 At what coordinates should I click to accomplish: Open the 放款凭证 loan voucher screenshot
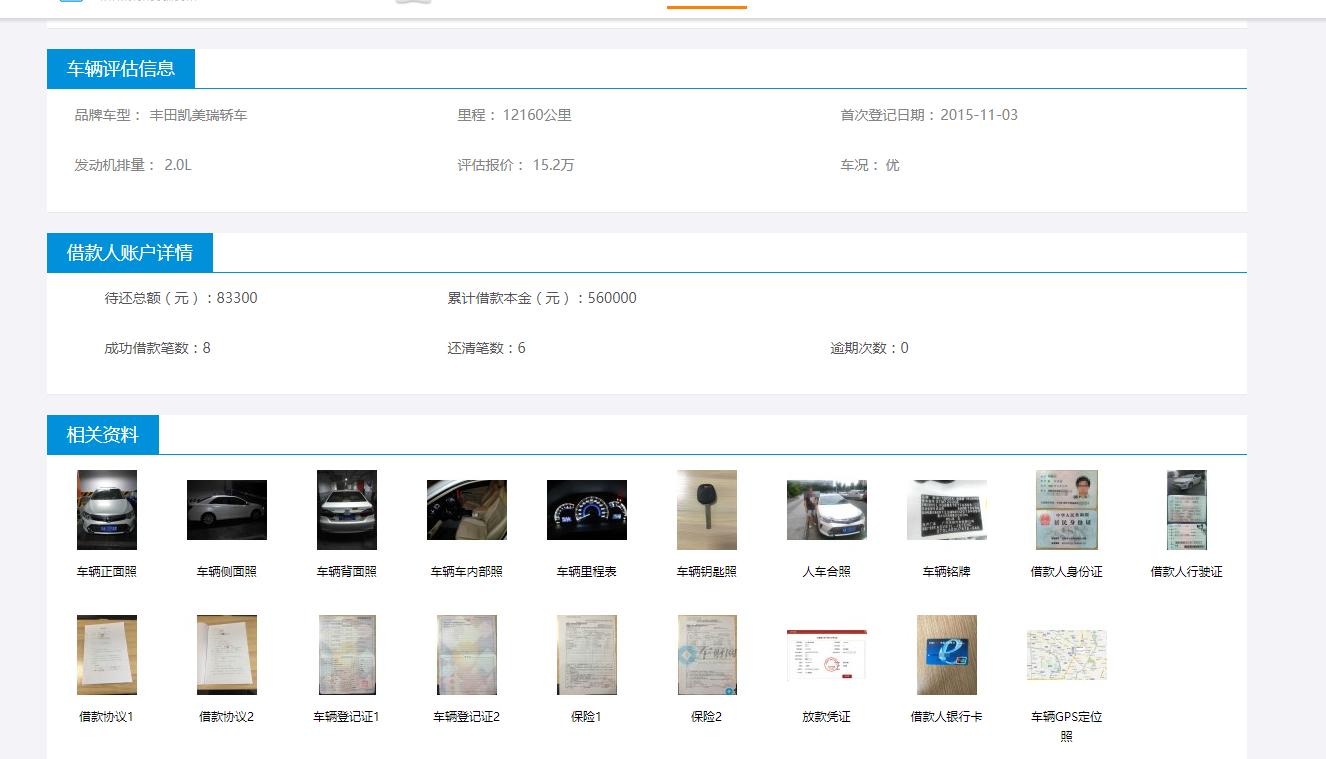click(826, 655)
